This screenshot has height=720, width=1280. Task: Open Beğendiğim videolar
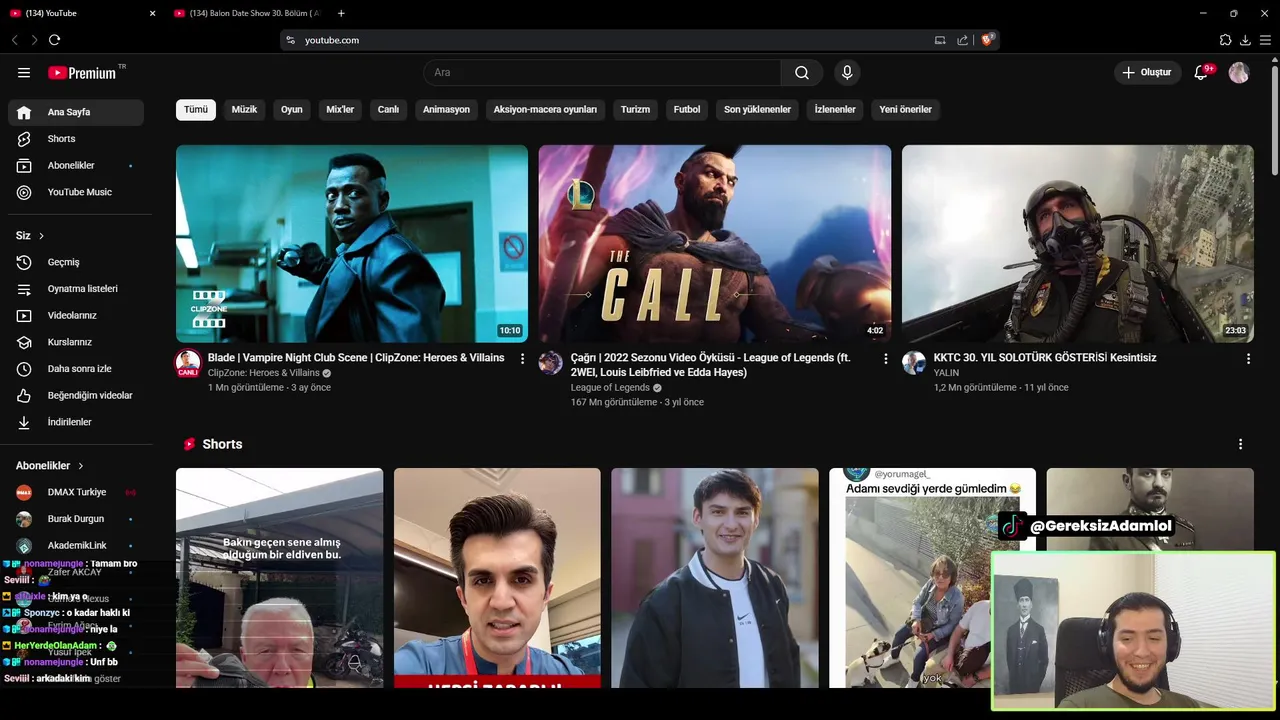[76, 395]
